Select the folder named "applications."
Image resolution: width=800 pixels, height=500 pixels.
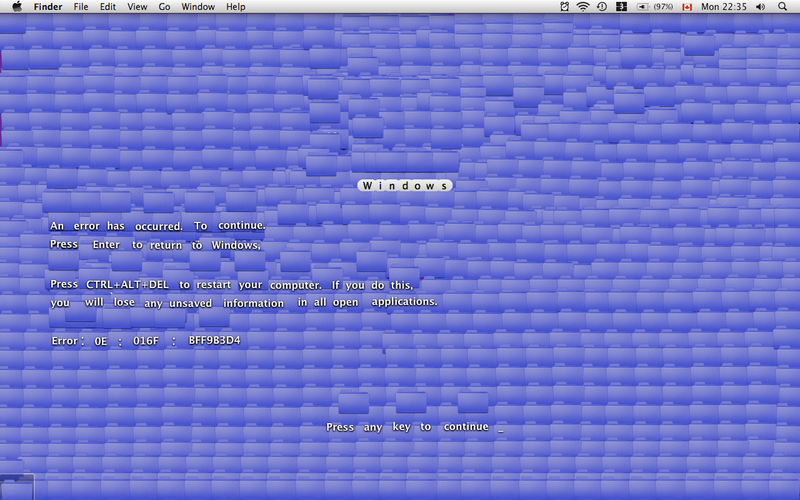click(404, 302)
